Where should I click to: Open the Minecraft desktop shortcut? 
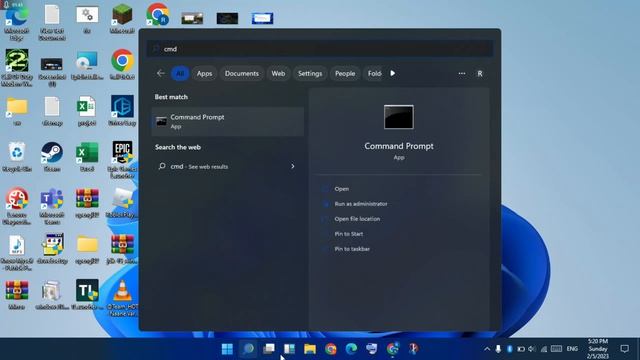(122, 18)
